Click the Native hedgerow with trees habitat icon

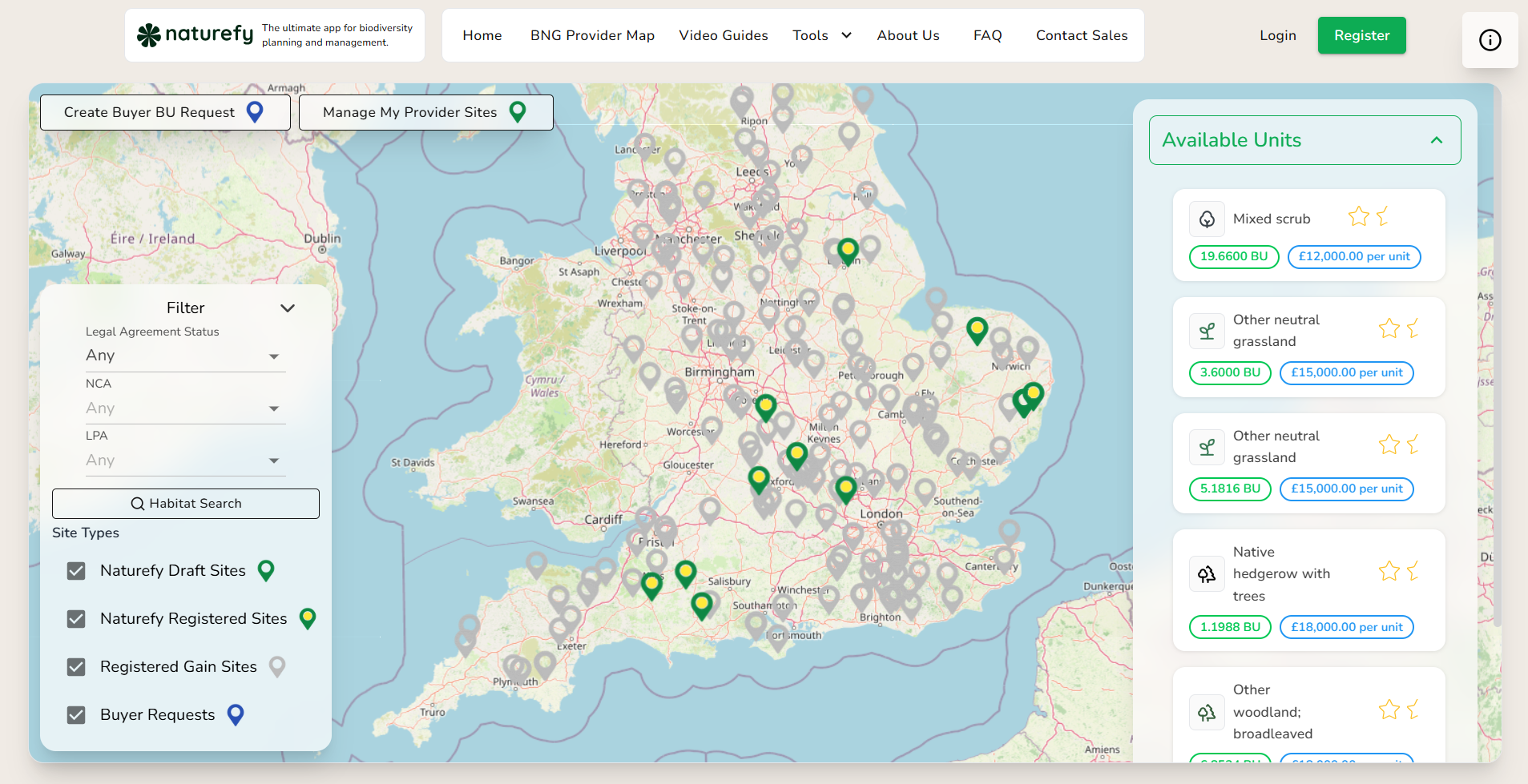(1207, 573)
